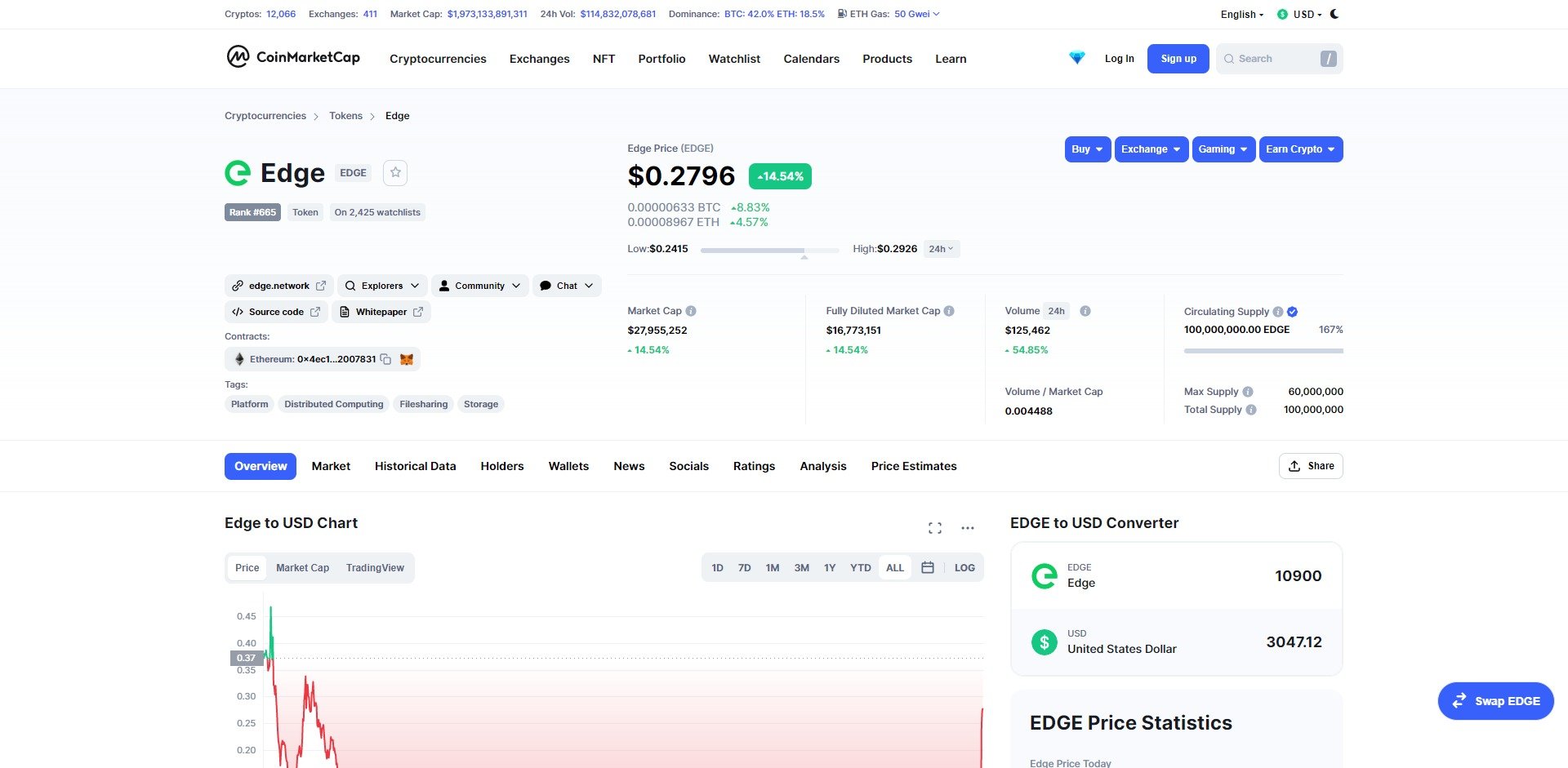Image resolution: width=1568 pixels, height=768 pixels.
Task: Open the dark mode moon icon
Action: pos(1334,14)
